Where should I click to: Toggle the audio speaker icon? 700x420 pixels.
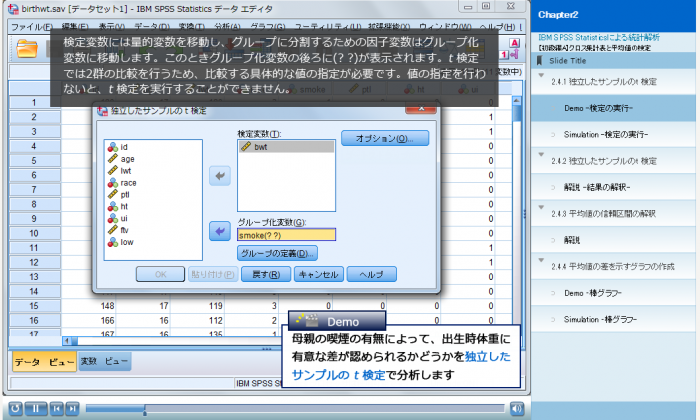pos(517,408)
